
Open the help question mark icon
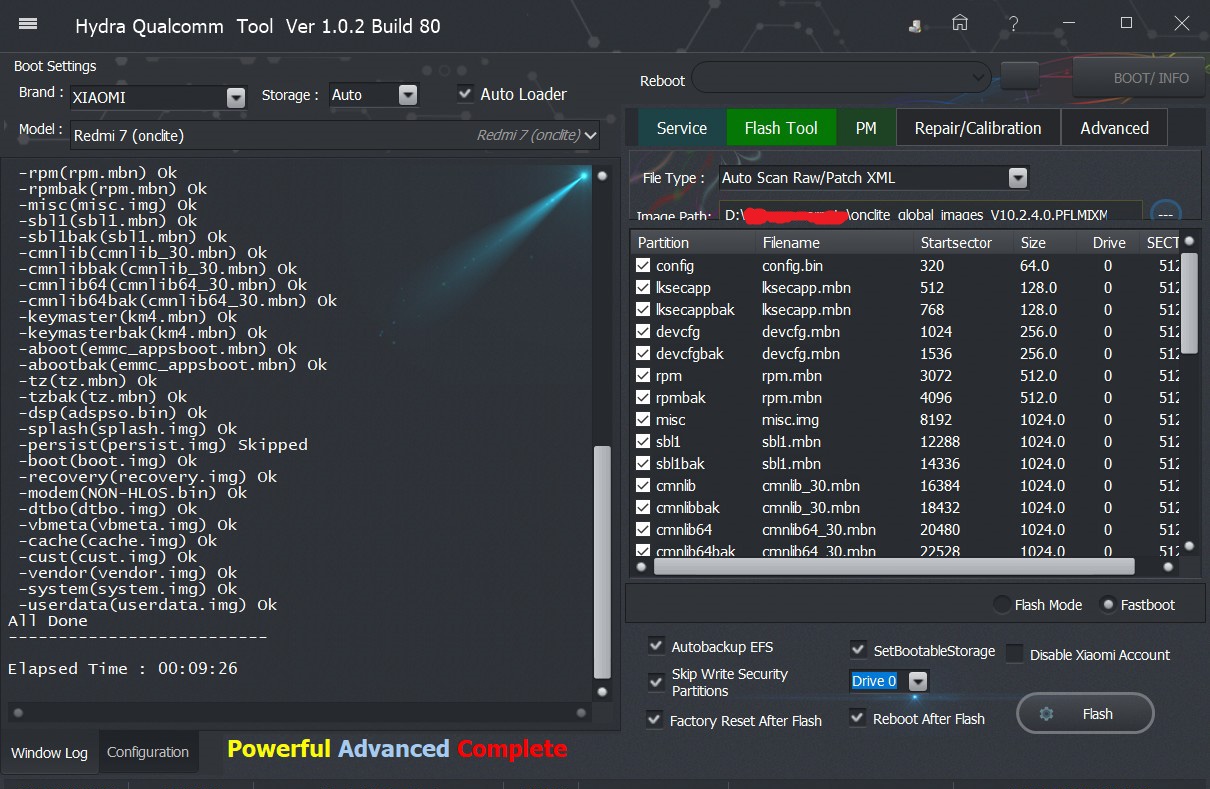click(x=1015, y=23)
